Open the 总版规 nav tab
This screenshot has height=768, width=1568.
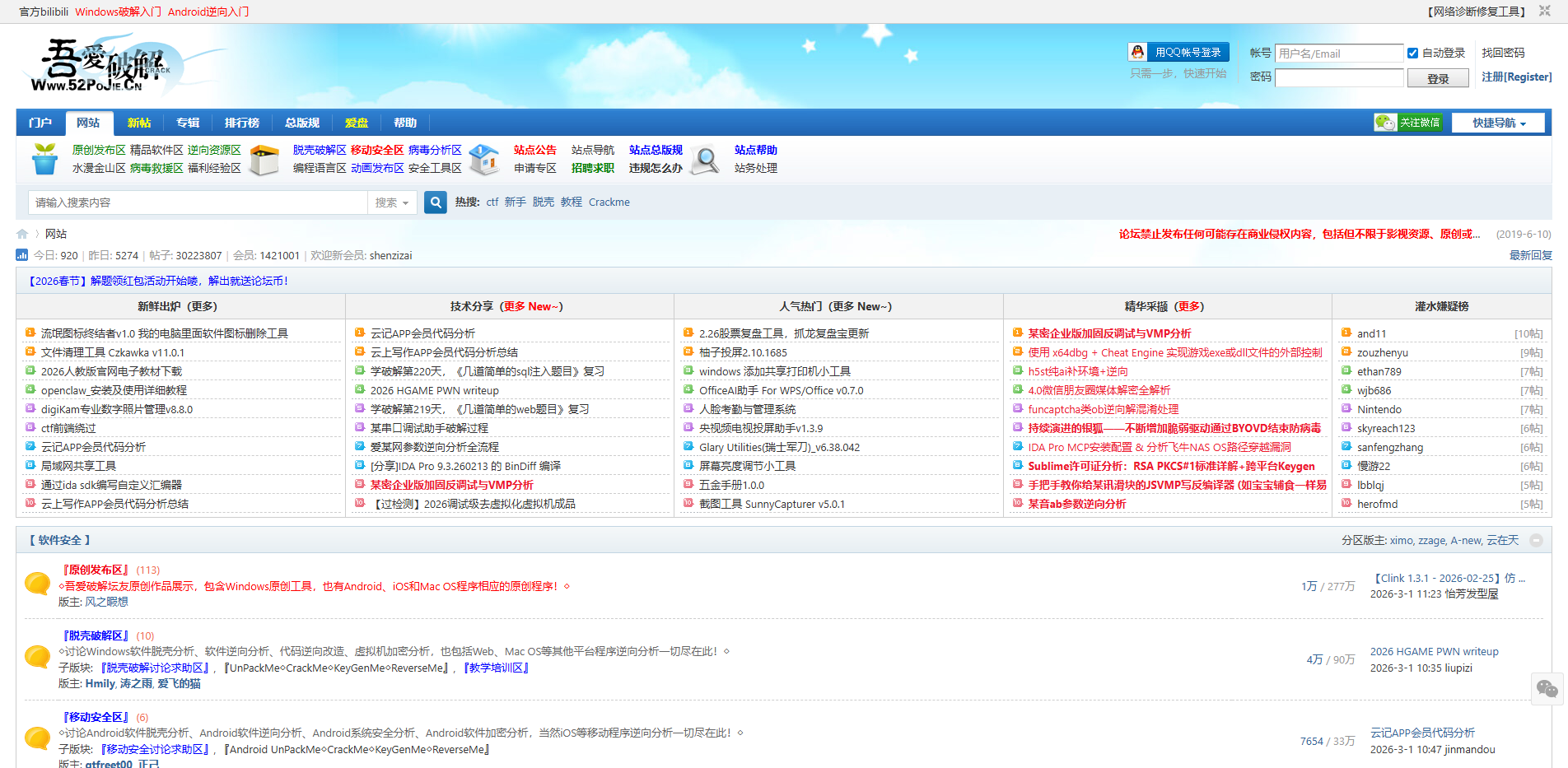[301, 123]
